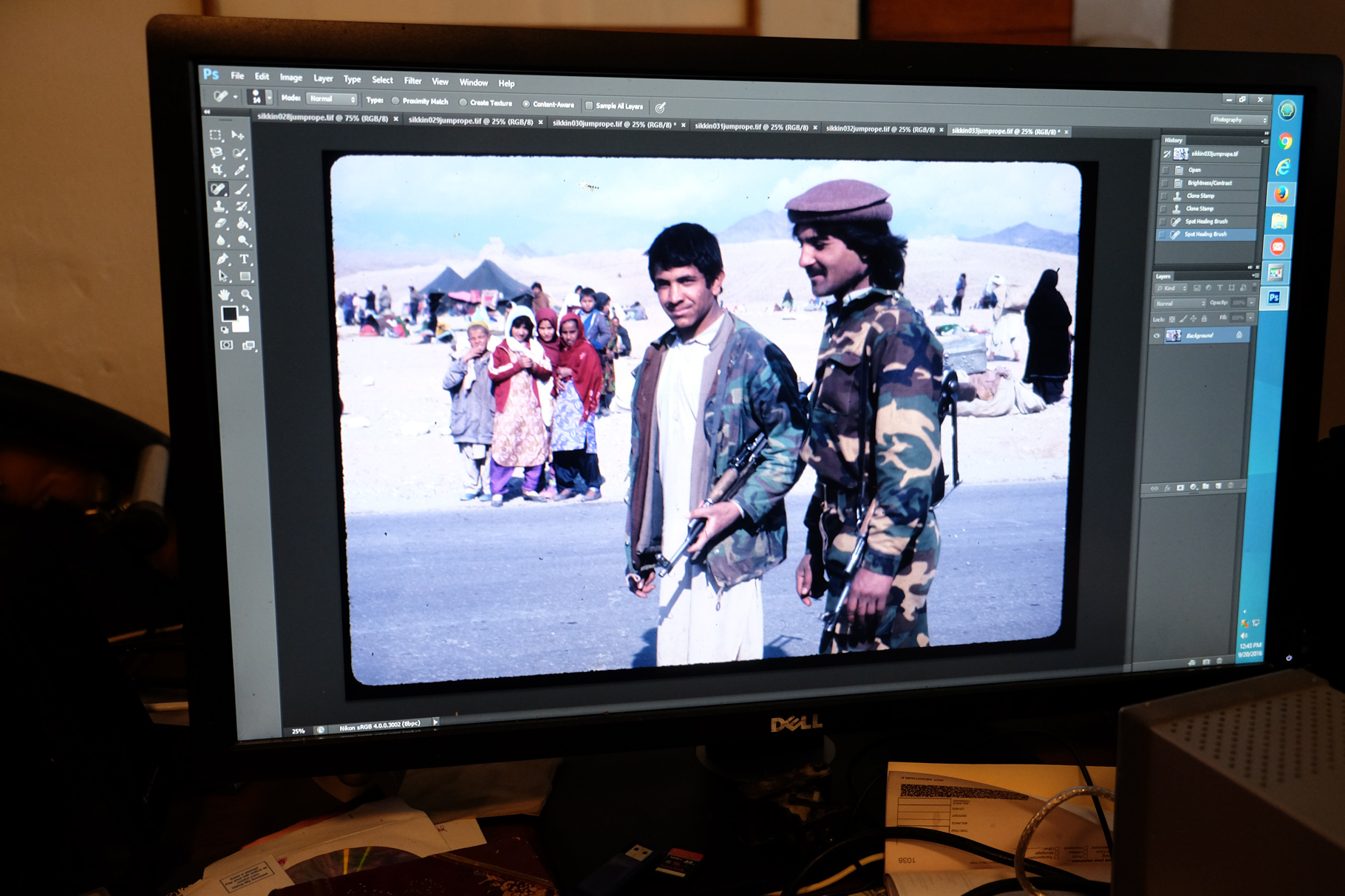Select the Dodge tool

244,240
